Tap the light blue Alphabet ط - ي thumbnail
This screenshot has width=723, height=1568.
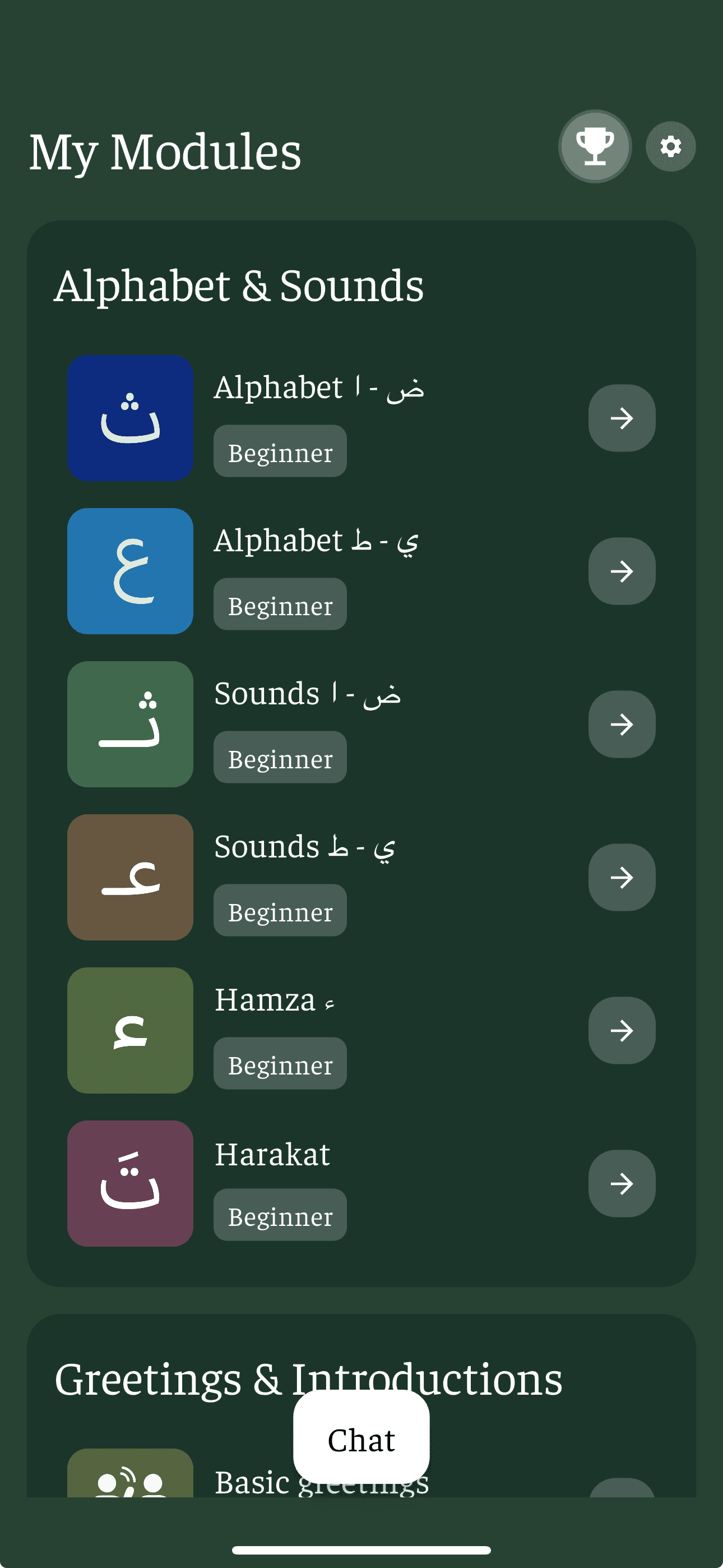(x=130, y=571)
